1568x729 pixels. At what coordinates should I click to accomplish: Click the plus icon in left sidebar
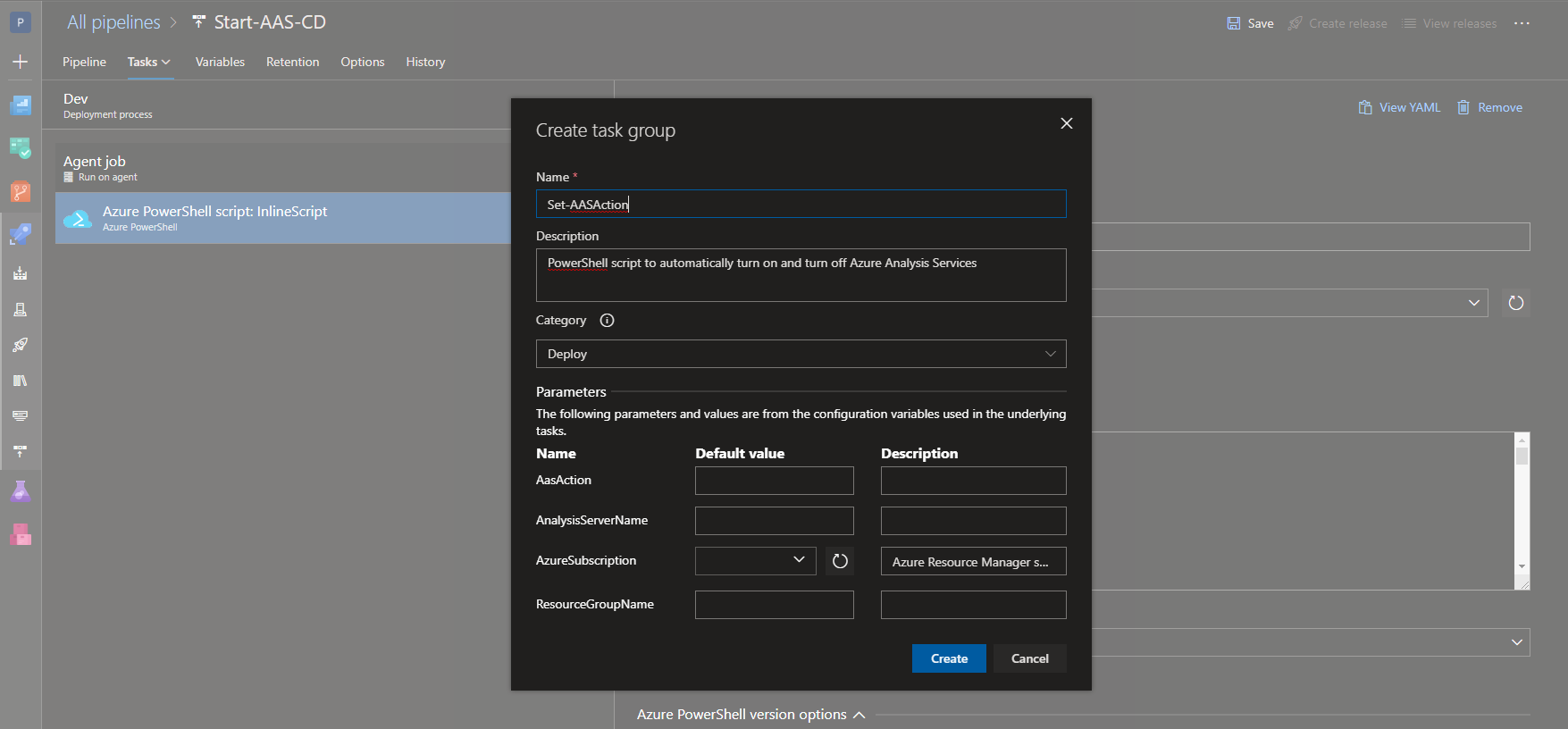tap(20, 62)
